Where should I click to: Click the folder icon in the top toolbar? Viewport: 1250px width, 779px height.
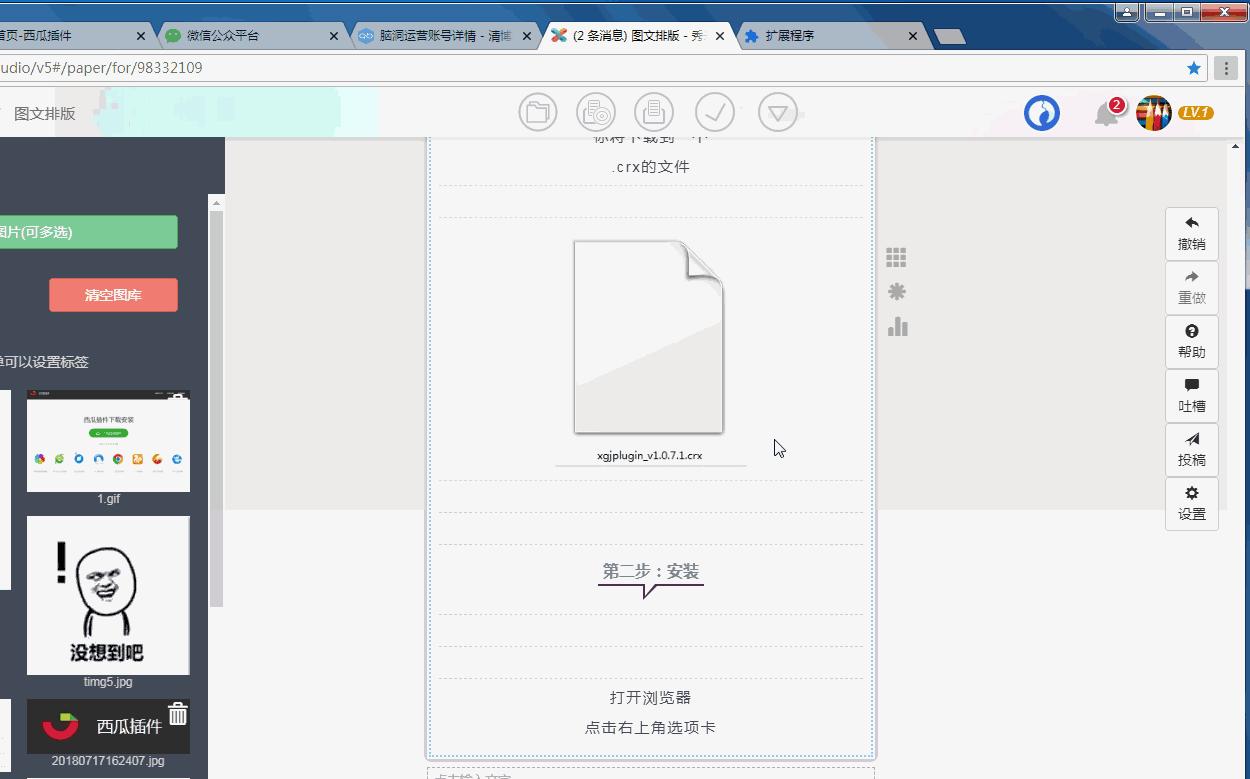[537, 112]
